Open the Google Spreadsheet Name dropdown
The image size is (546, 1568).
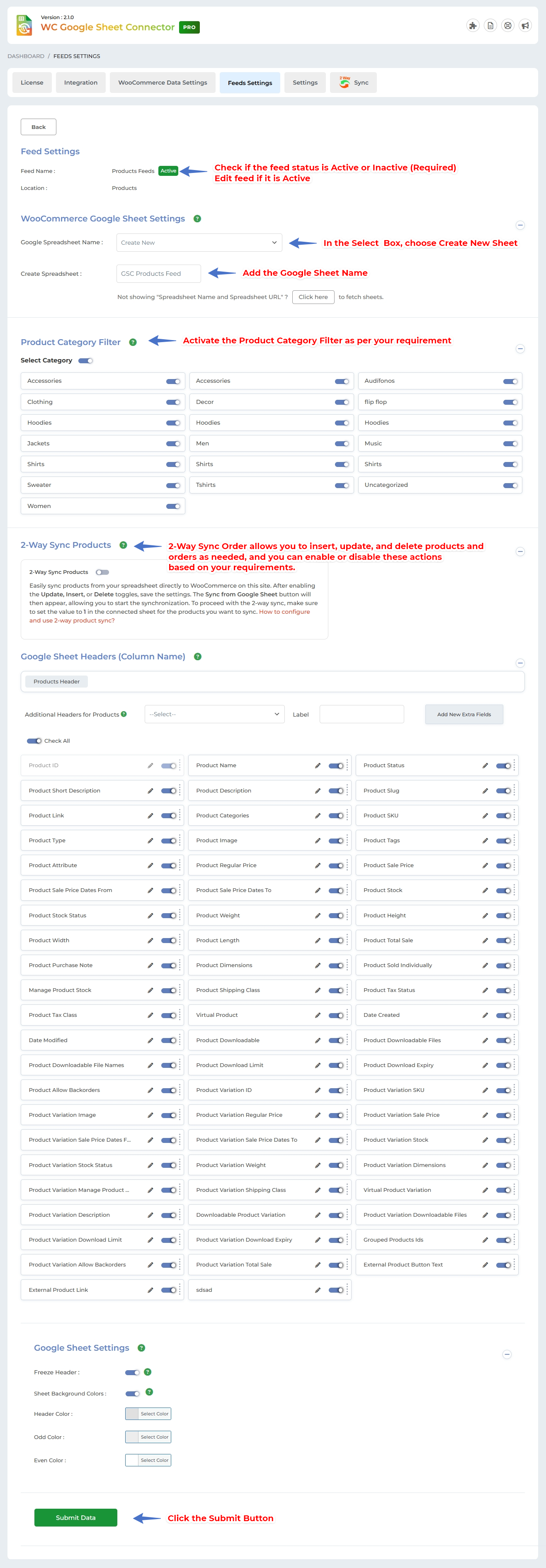[x=199, y=243]
